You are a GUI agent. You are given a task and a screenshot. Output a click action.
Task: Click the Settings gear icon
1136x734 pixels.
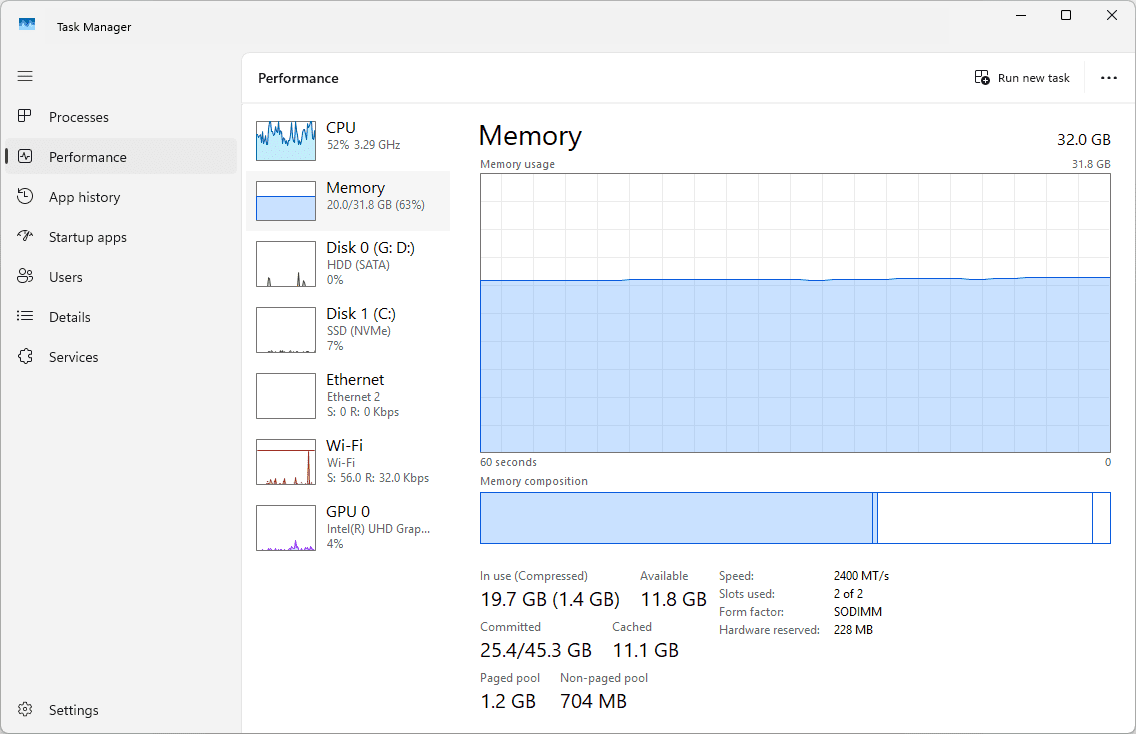(x=26, y=710)
